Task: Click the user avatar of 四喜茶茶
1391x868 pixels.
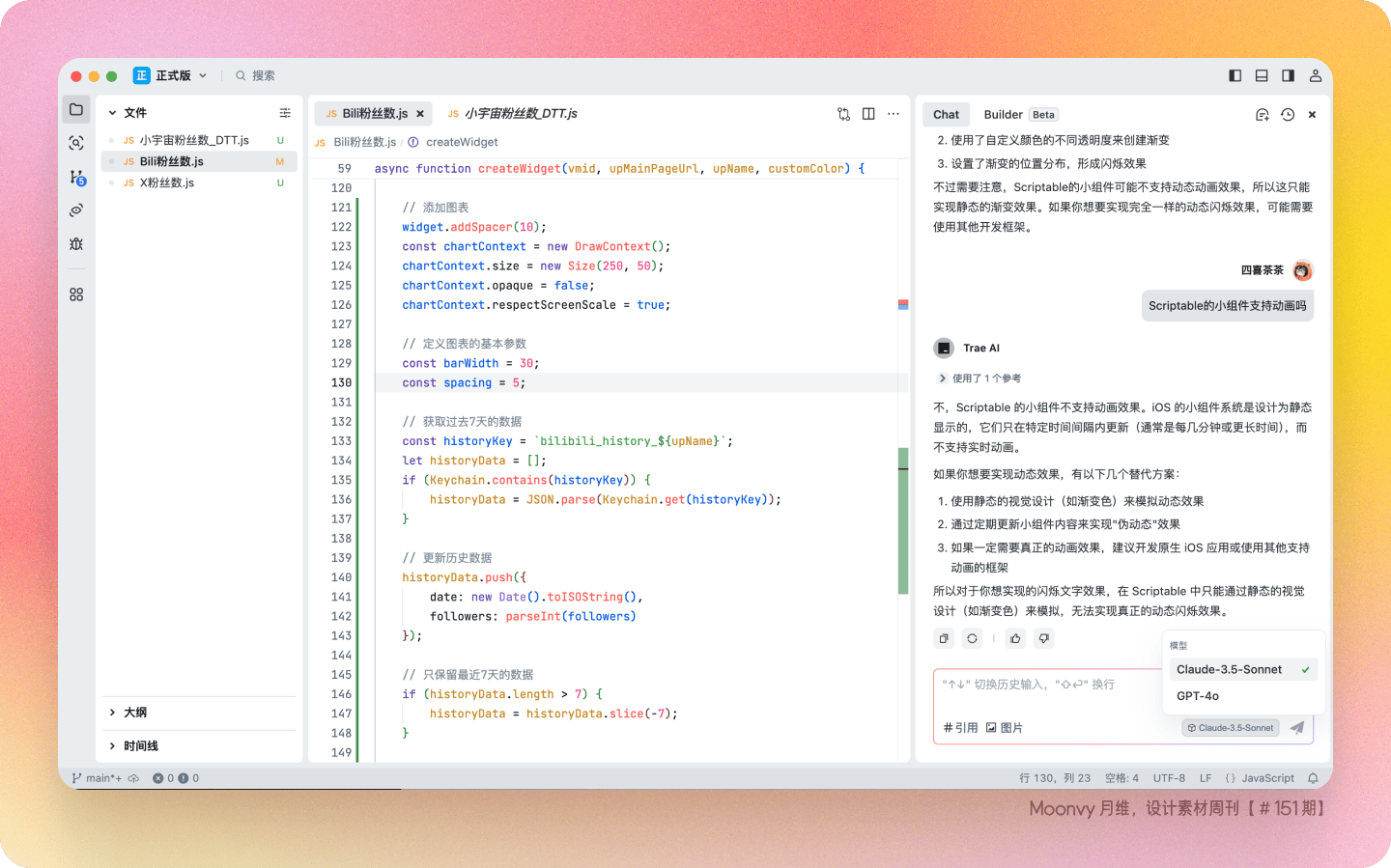Action: coord(1302,270)
